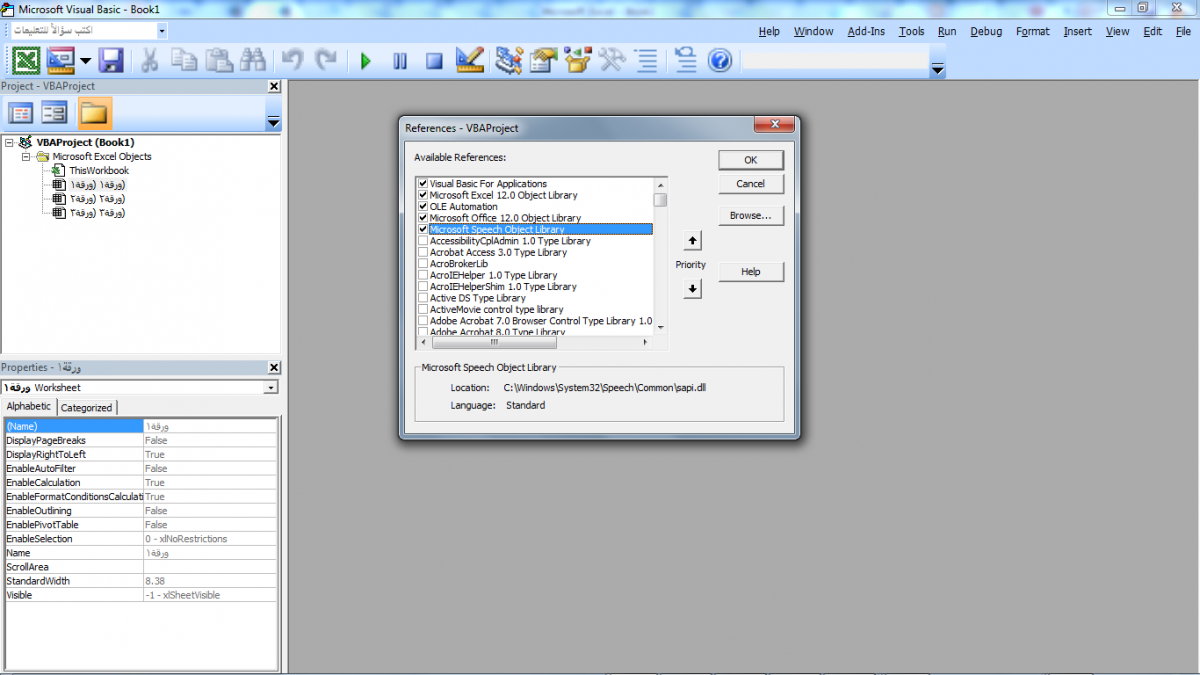Image resolution: width=1200 pixels, height=675 pixels.
Task: Open the Format menu
Action: pos(1032,31)
